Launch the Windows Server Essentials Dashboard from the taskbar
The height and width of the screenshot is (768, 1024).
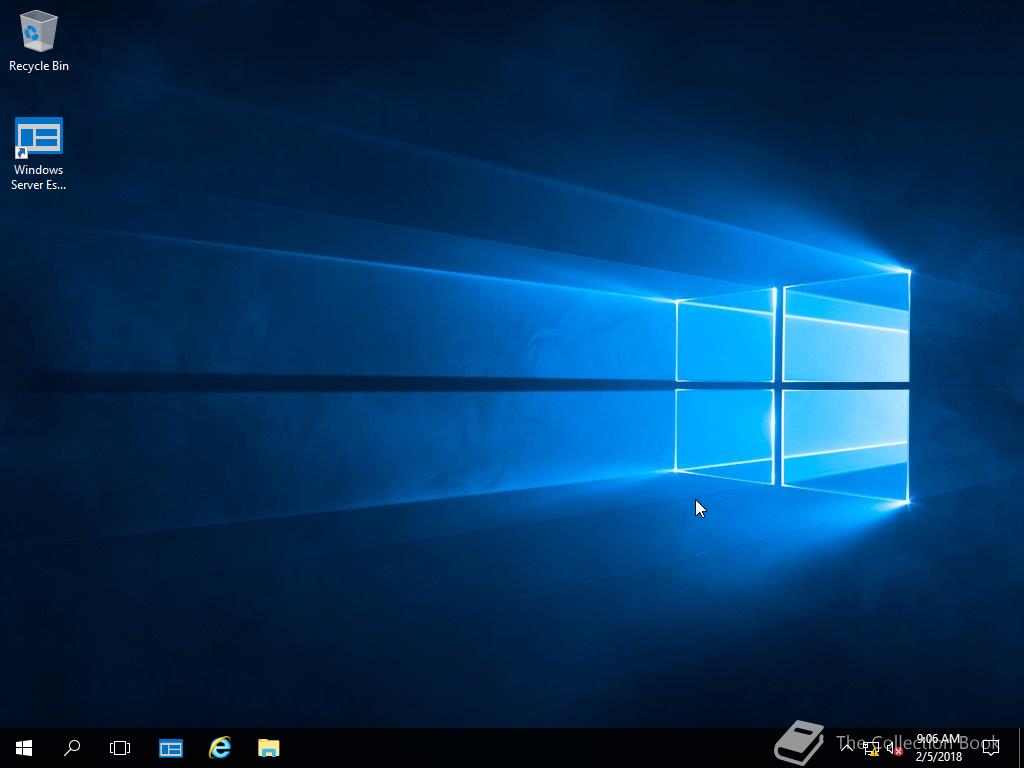pyautogui.click(x=171, y=748)
